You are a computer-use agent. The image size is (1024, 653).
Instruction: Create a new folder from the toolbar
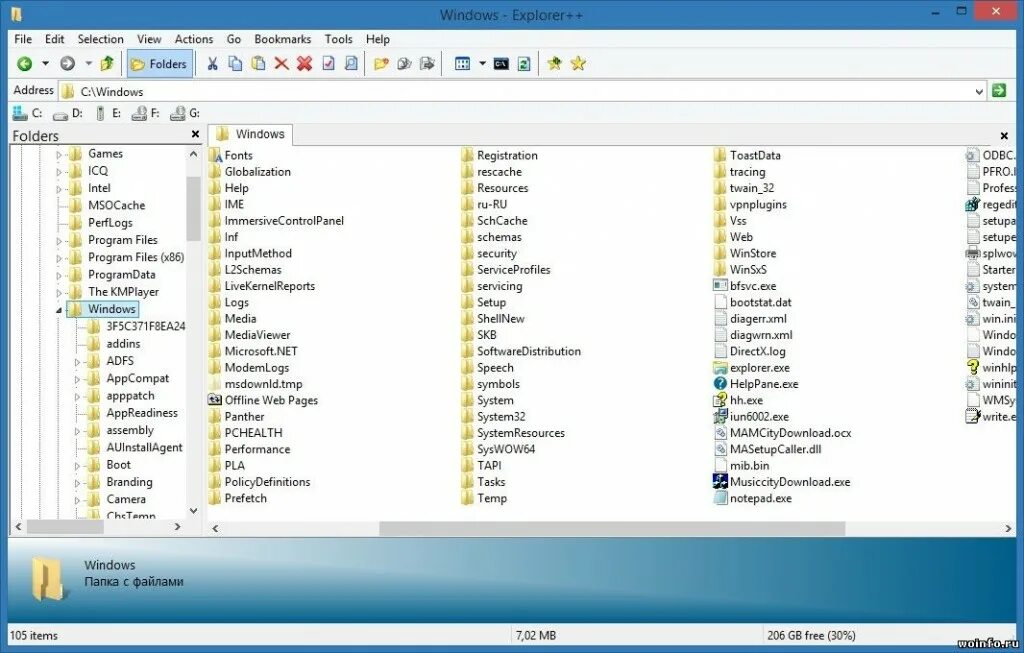click(381, 63)
